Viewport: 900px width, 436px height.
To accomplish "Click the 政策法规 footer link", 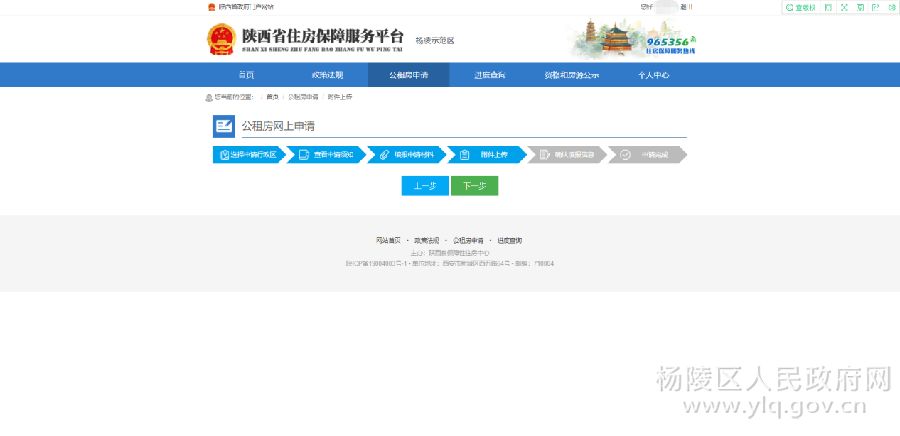I will [427, 241].
